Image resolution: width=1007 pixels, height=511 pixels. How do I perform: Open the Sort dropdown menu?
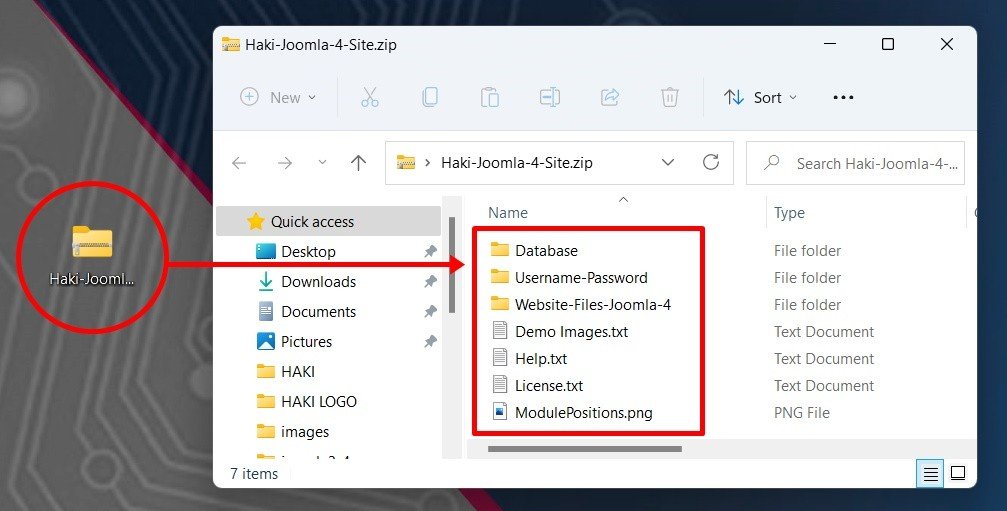coord(760,98)
